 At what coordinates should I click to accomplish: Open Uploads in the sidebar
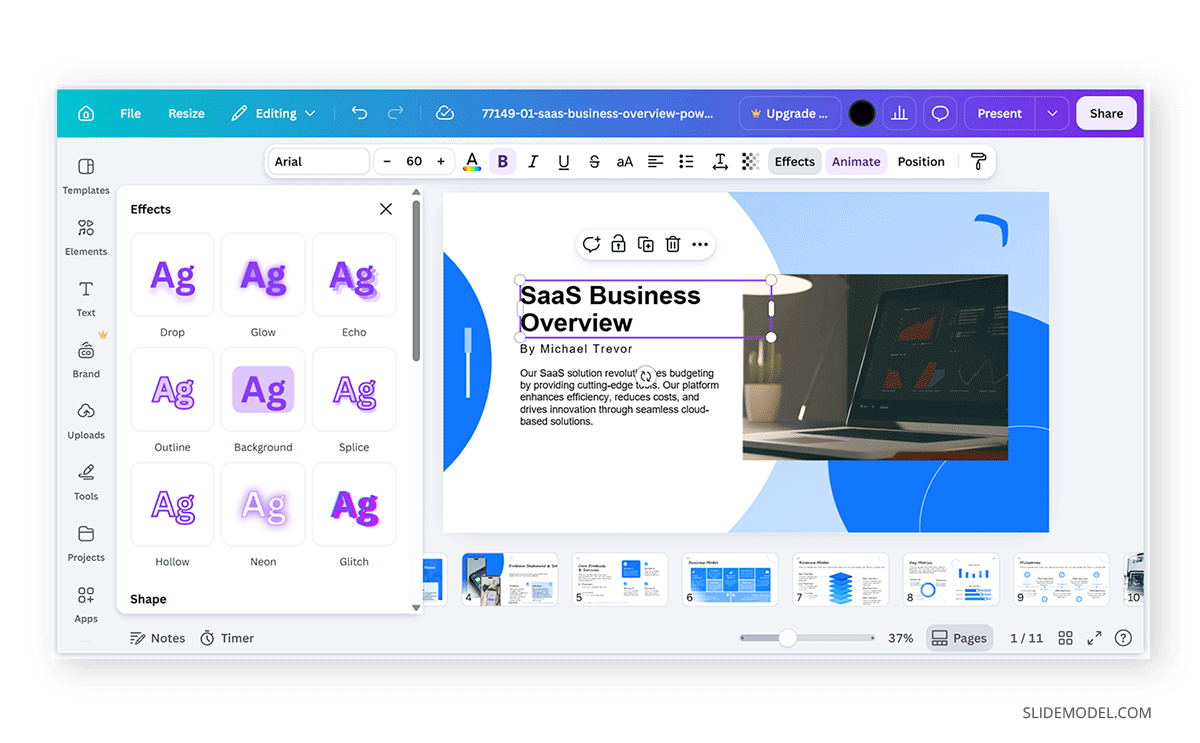(x=86, y=420)
